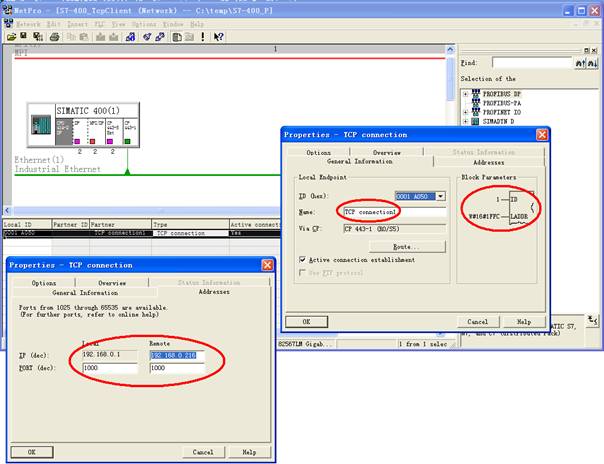This screenshot has width=604, height=464.
Task: Open the View menu
Action: (119, 24)
